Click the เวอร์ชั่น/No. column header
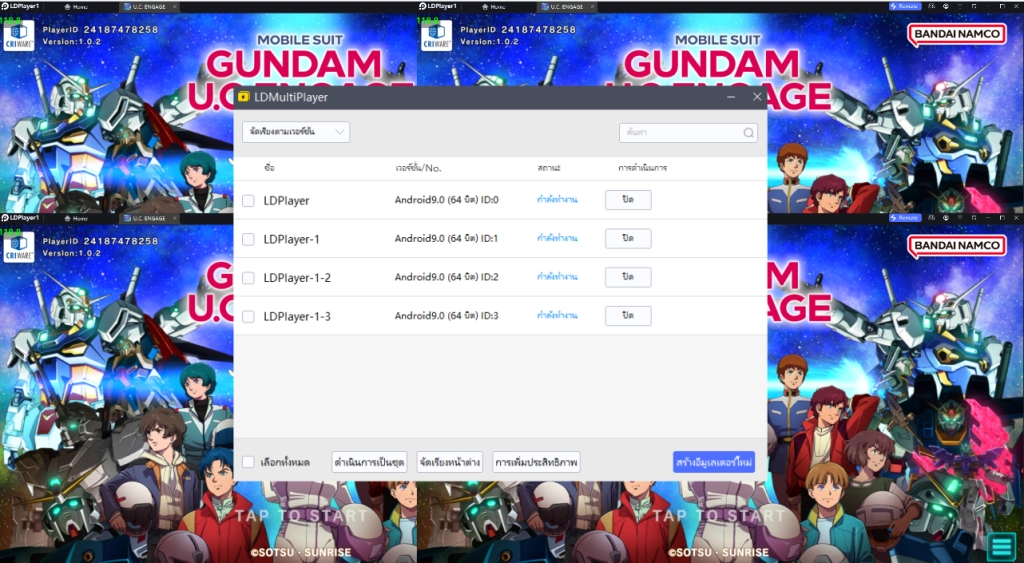Viewport: 1024px width, 563px height. 418,168
